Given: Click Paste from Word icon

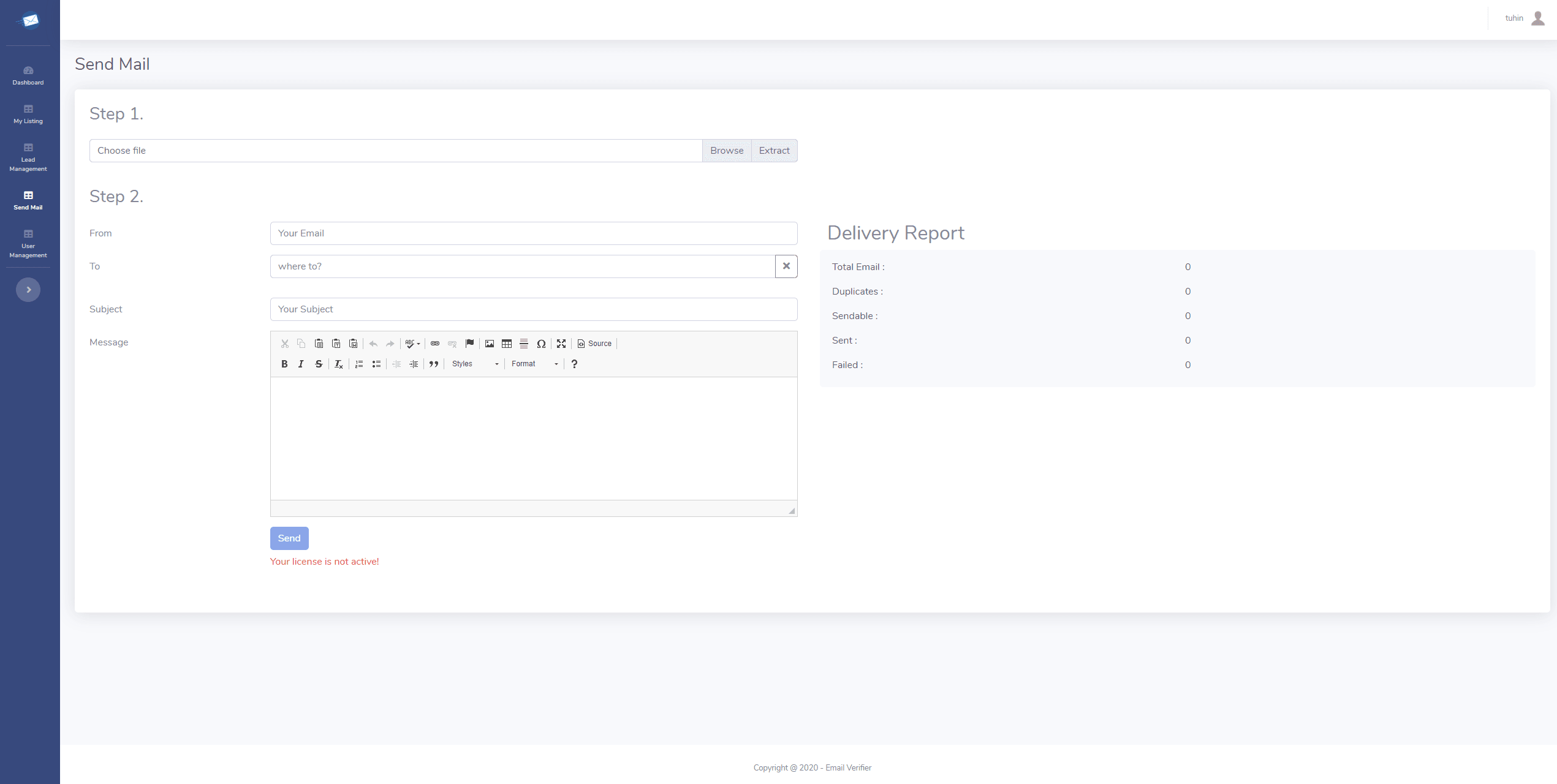Looking at the screenshot, I should pos(353,344).
